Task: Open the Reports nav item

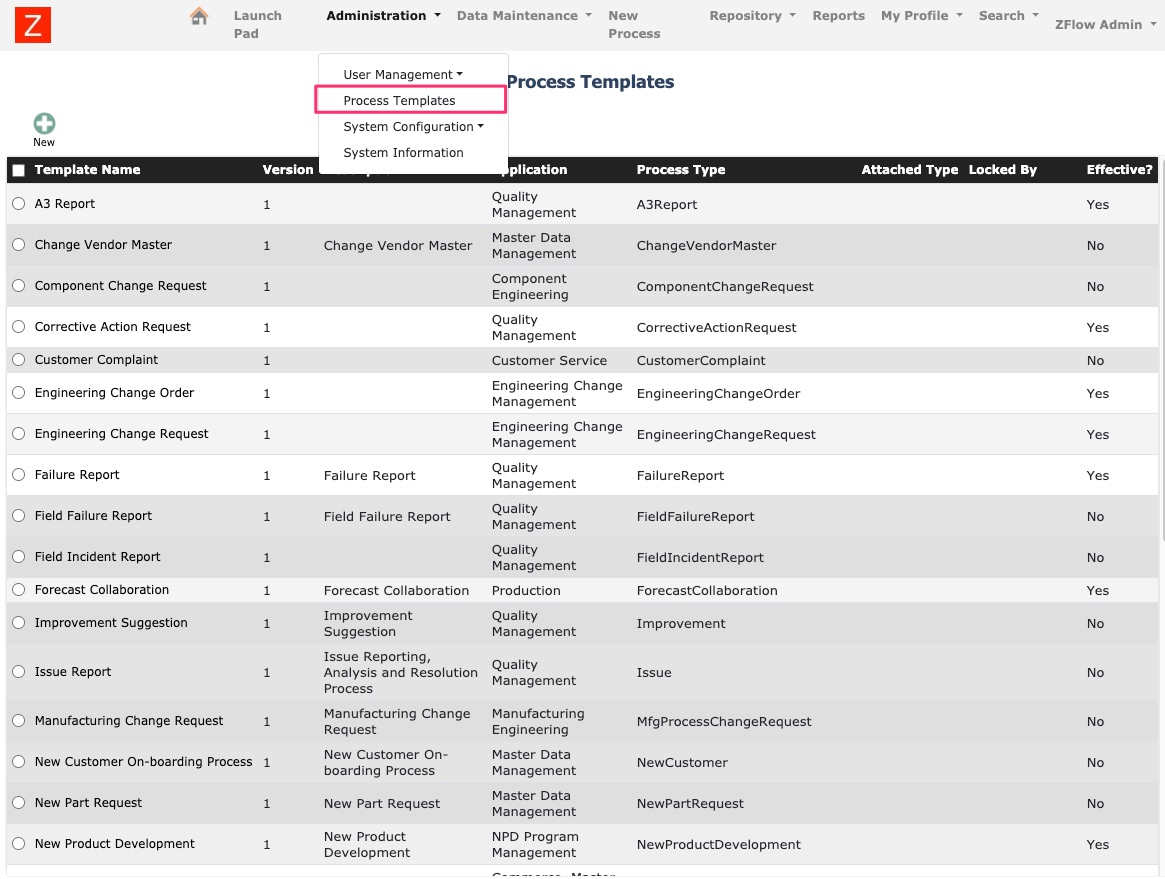Action: click(838, 16)
